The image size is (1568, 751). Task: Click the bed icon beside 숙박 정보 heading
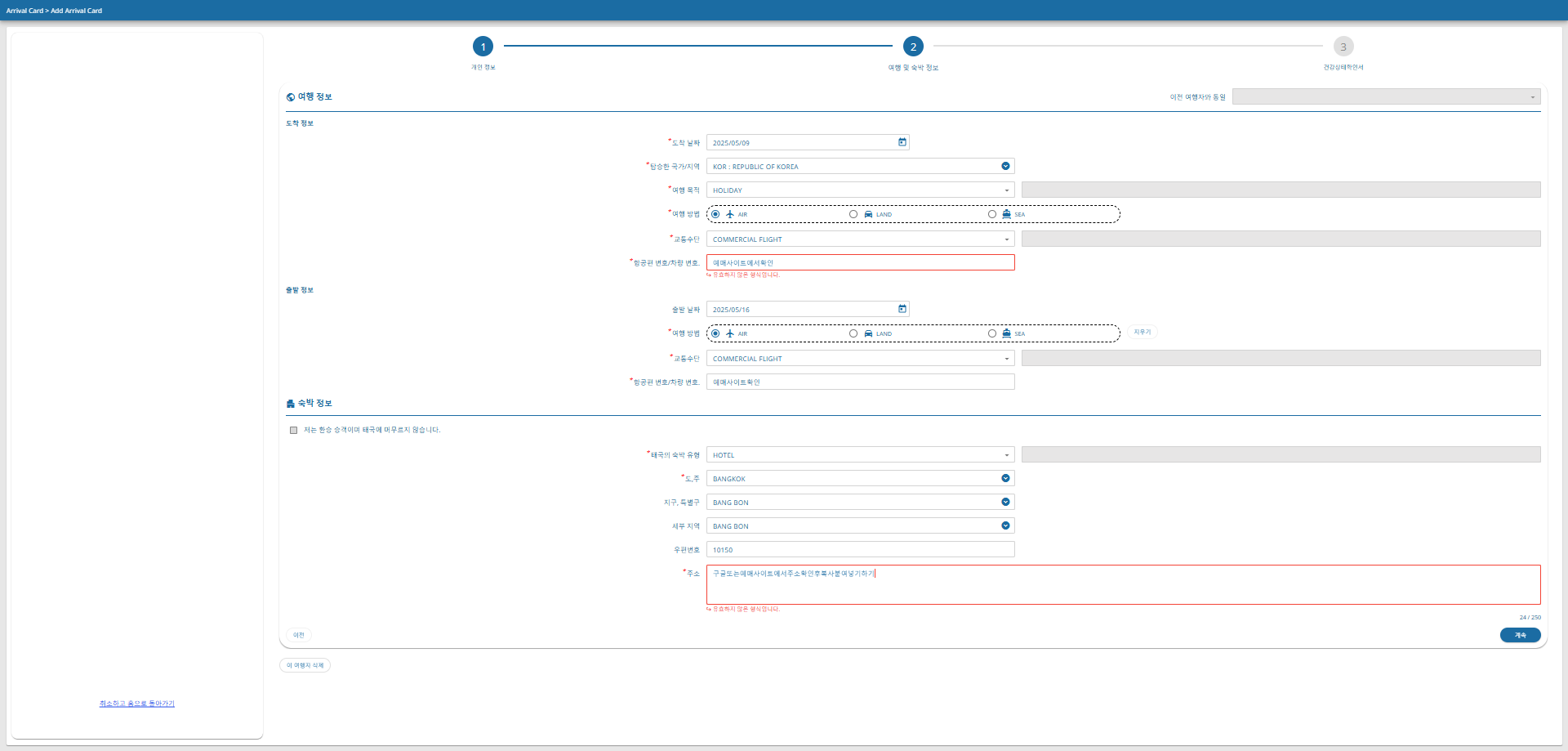coord(291,404)
